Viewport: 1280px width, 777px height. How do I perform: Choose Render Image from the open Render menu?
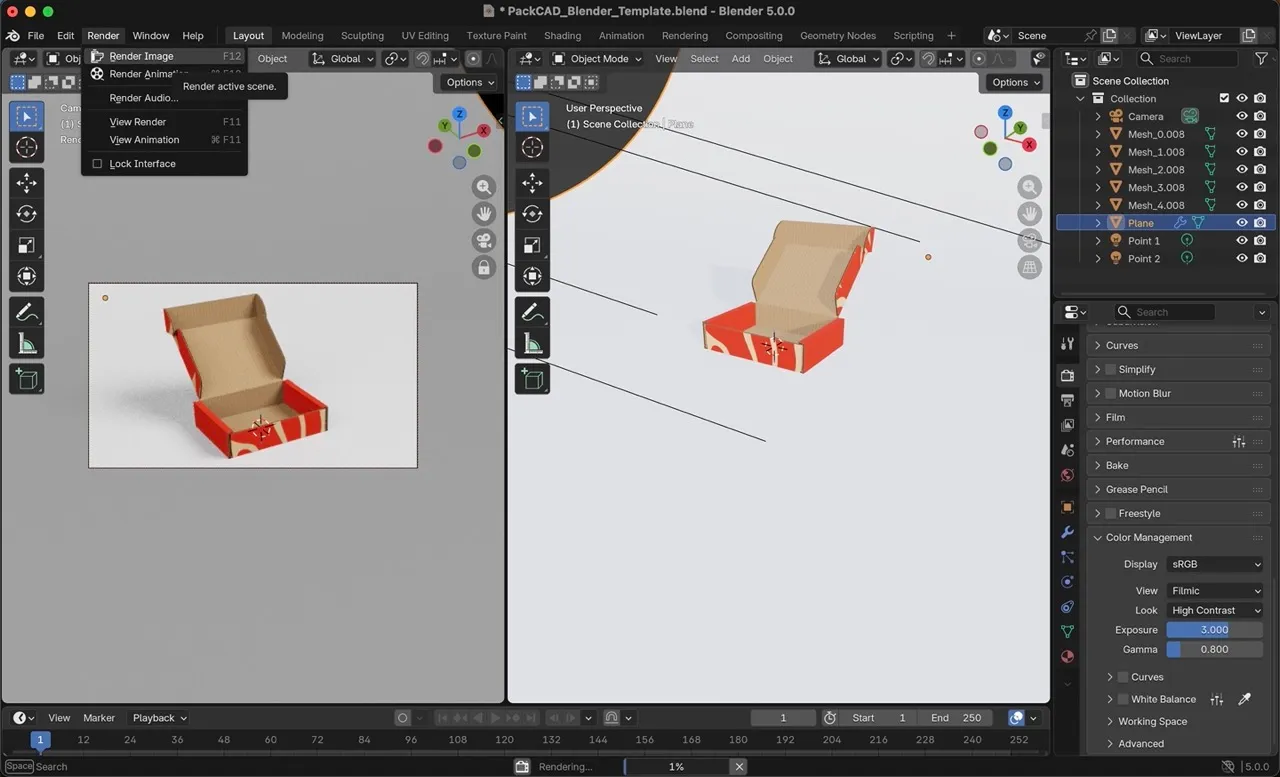[x=140, y=55]
